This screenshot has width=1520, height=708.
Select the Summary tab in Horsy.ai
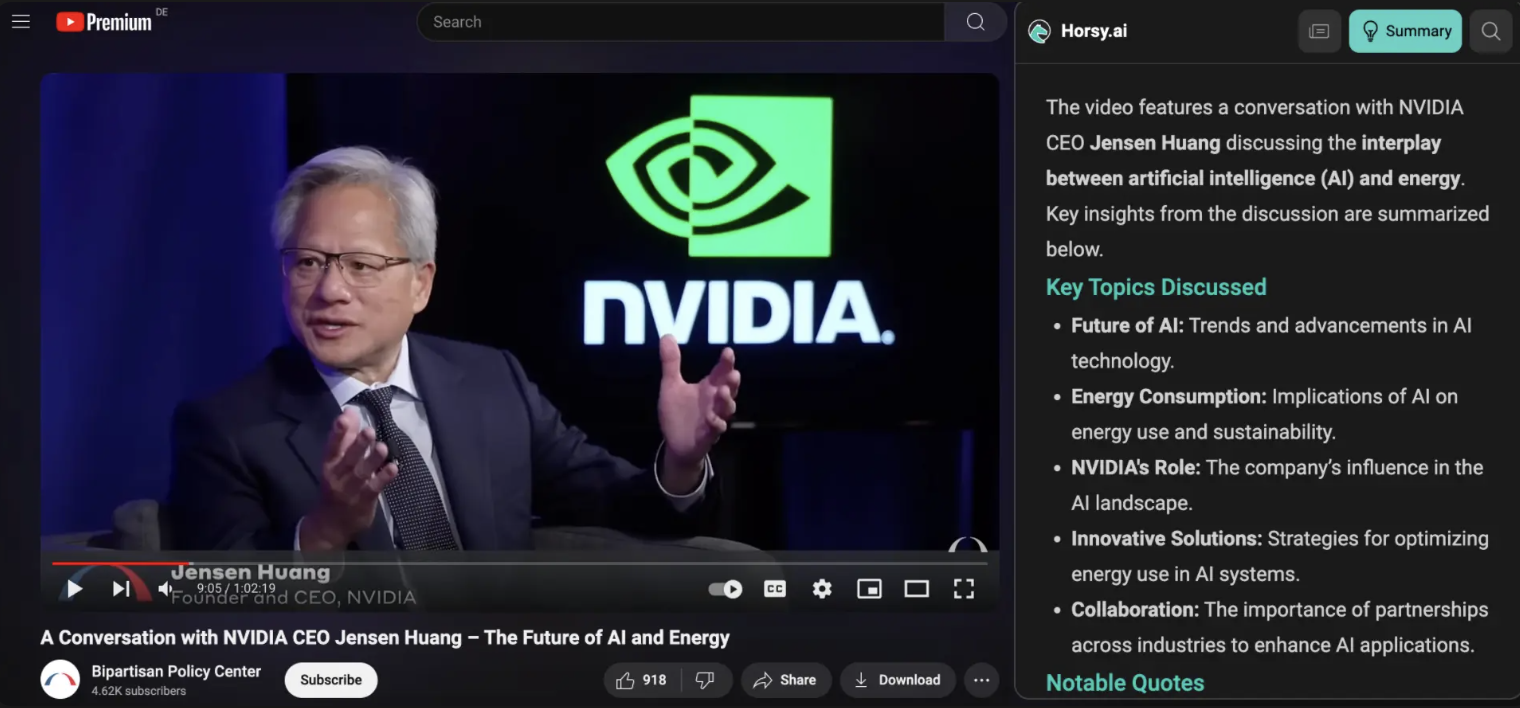[1405, 31]
